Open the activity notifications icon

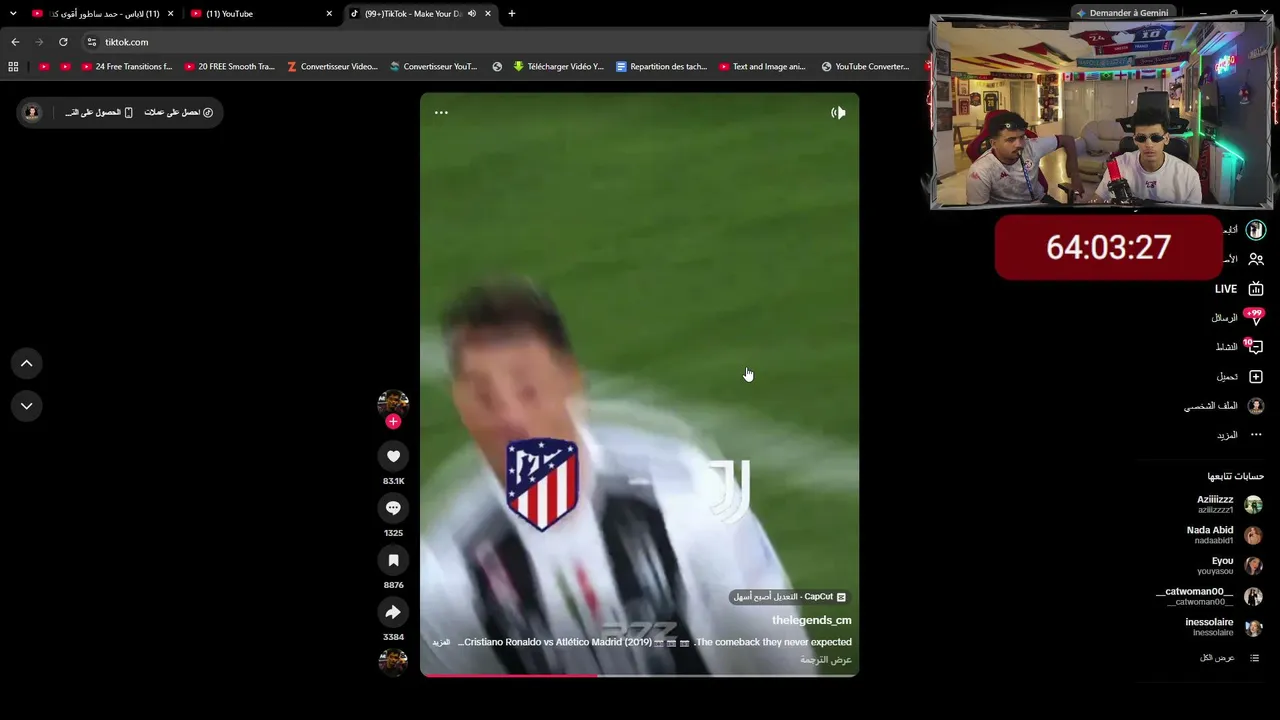1240,347
